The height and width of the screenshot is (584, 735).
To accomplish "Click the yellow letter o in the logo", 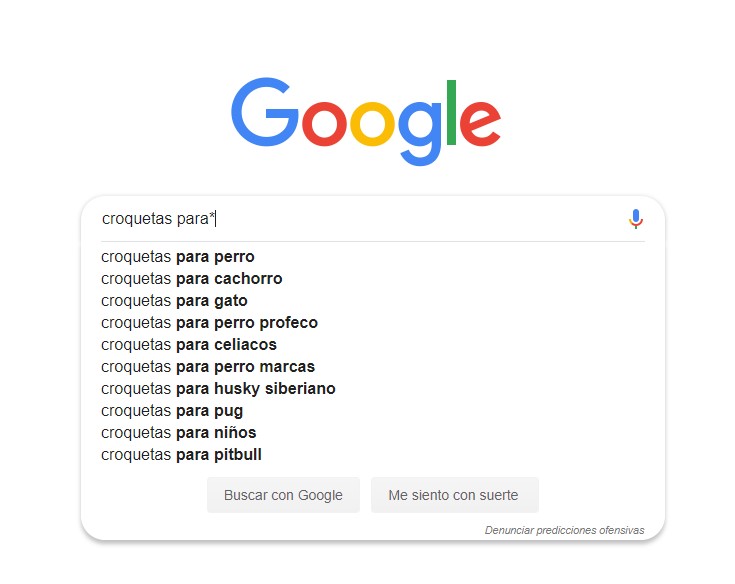I will click(373, 125).
